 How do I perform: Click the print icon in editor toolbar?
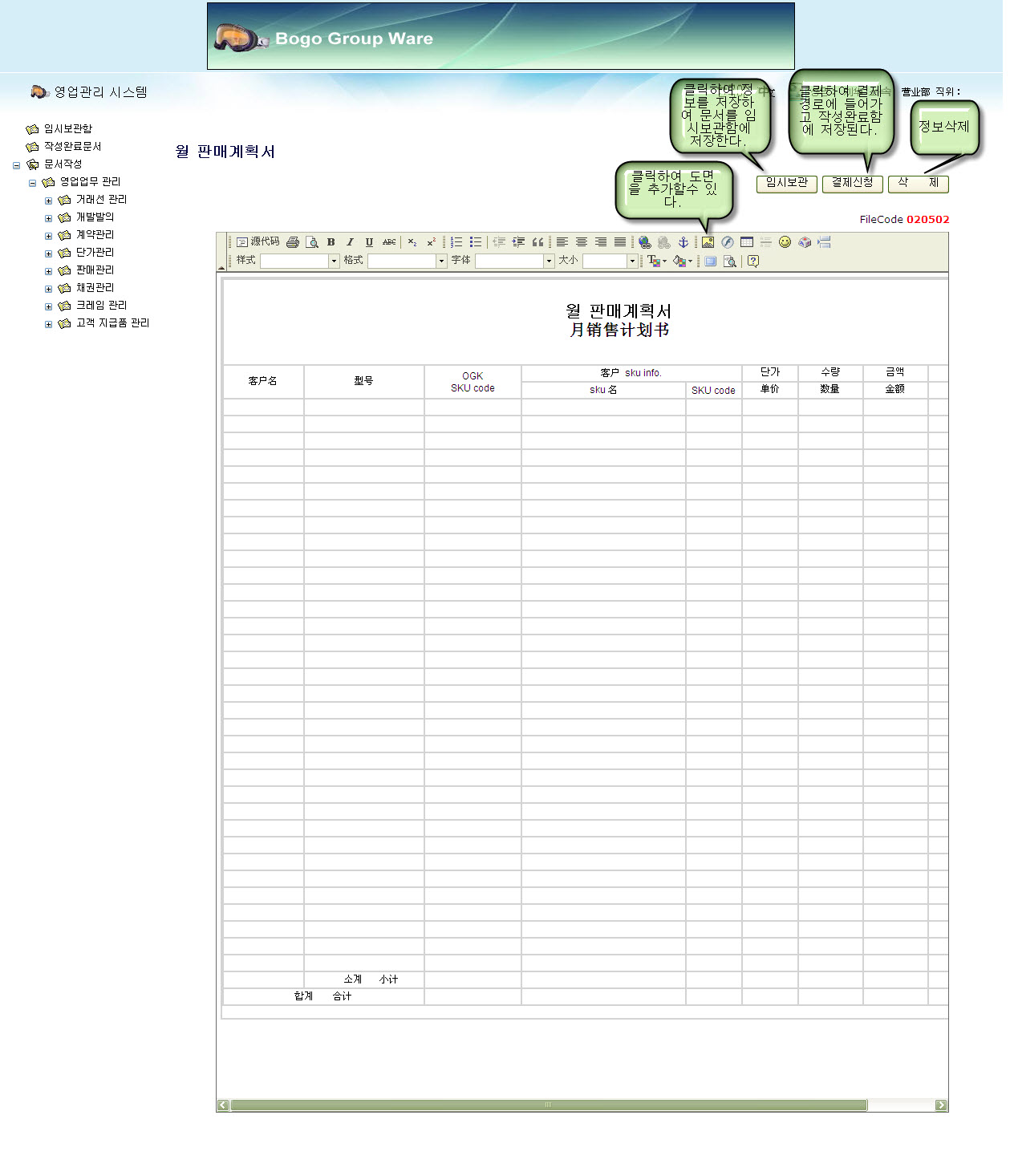pyautogui.click(x=293, y=242)
